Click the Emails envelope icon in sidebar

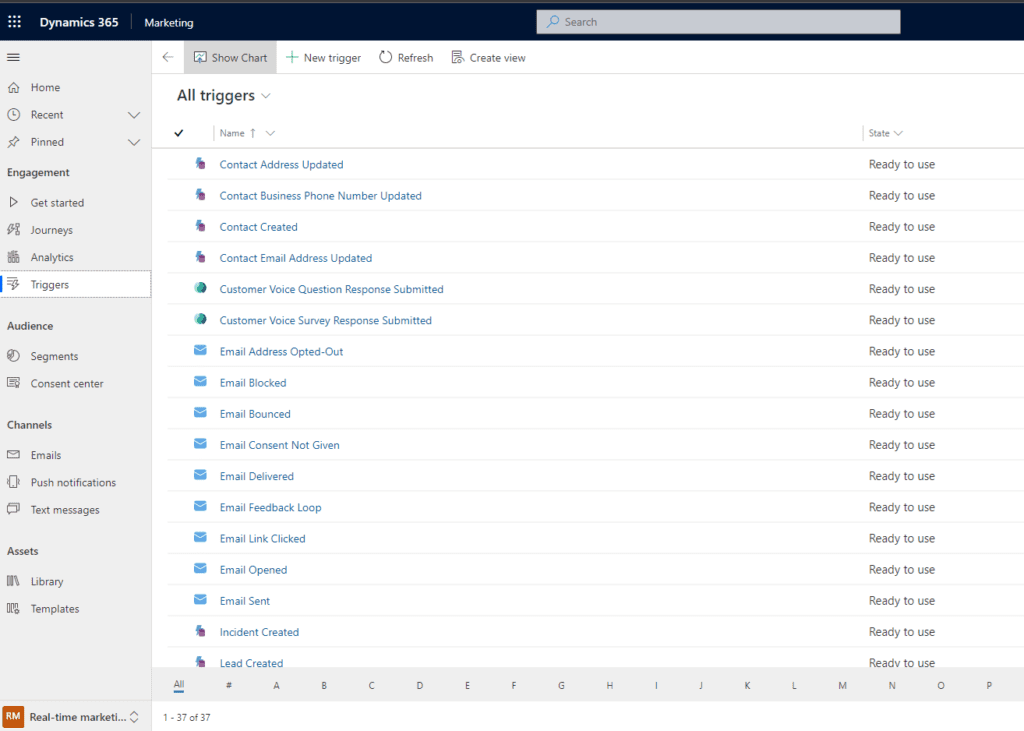(14, 455)
